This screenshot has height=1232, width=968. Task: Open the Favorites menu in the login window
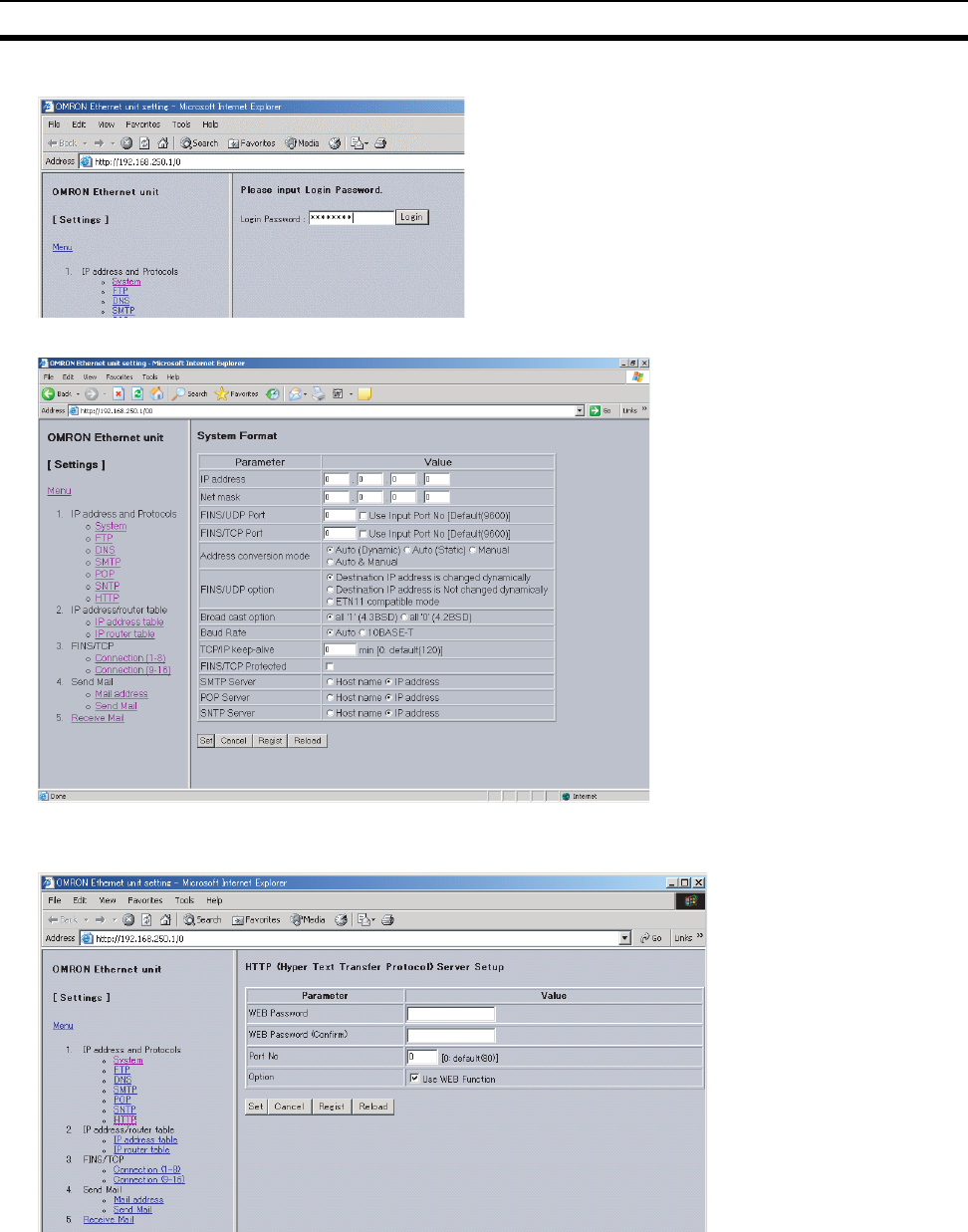(143, 125)
